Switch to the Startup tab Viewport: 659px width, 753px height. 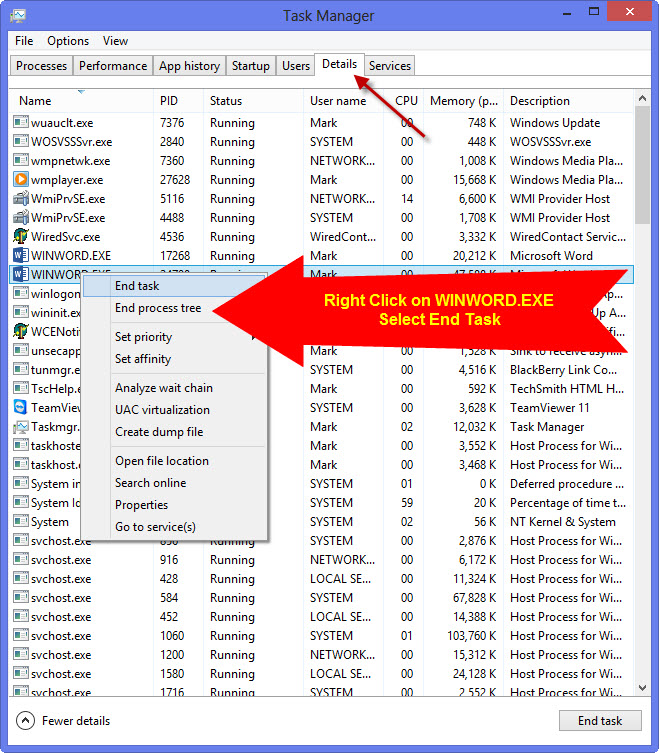(251, 66)
